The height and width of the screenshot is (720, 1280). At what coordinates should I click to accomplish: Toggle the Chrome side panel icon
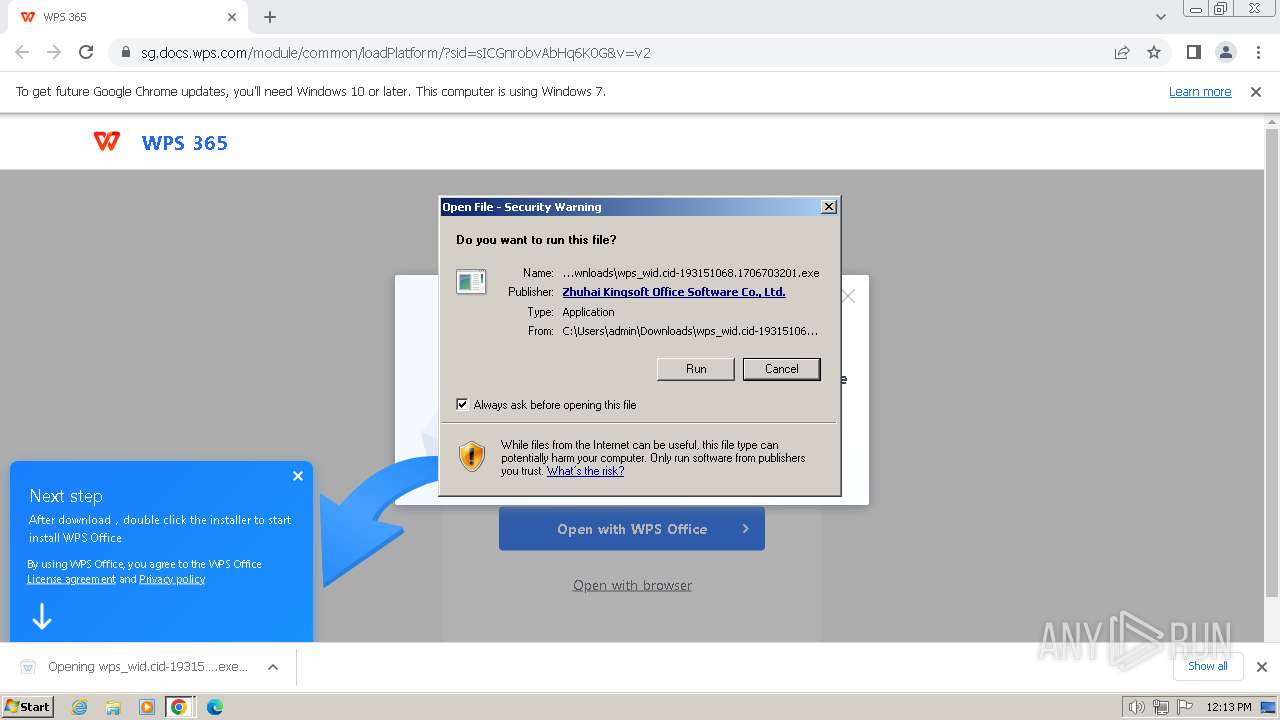click(x=1193, y=52)
